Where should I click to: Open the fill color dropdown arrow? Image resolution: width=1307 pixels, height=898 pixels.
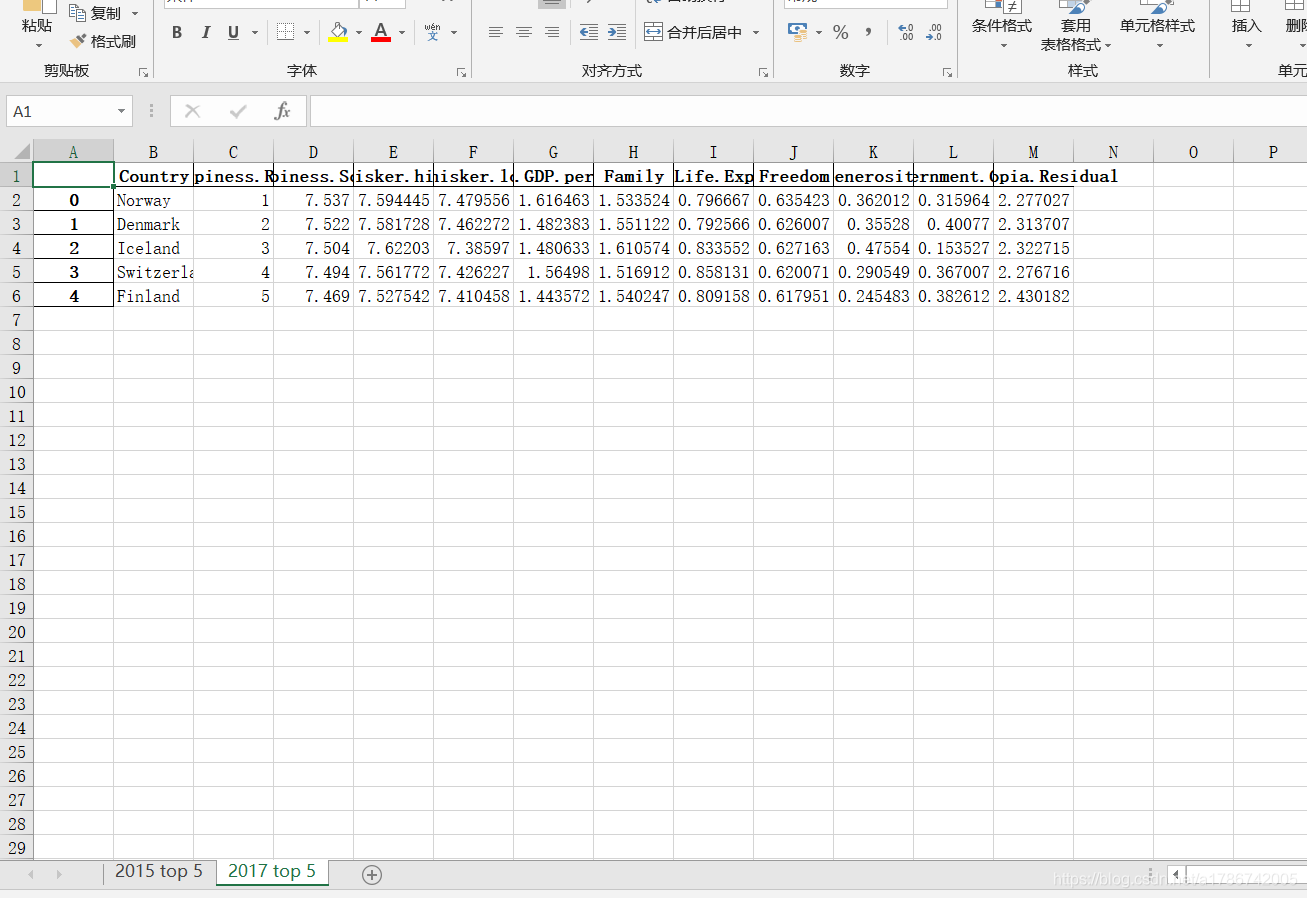click(x=358, y=32)
